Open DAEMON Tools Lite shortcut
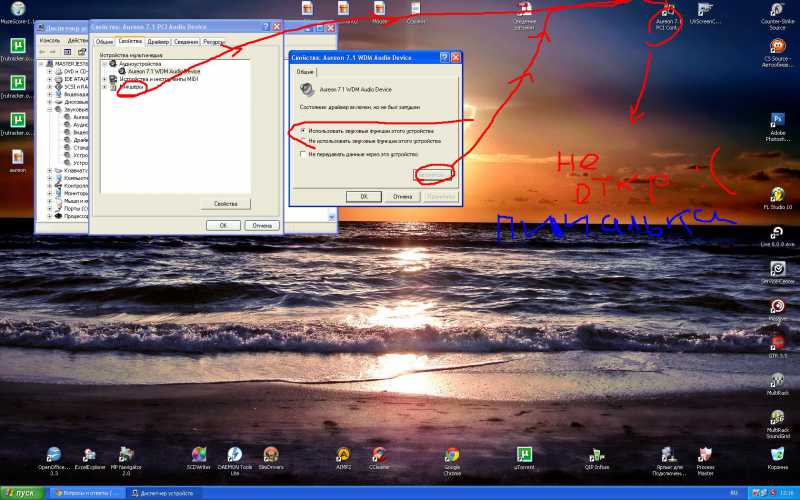The image size is (800, 500). [x=234, y=455]
